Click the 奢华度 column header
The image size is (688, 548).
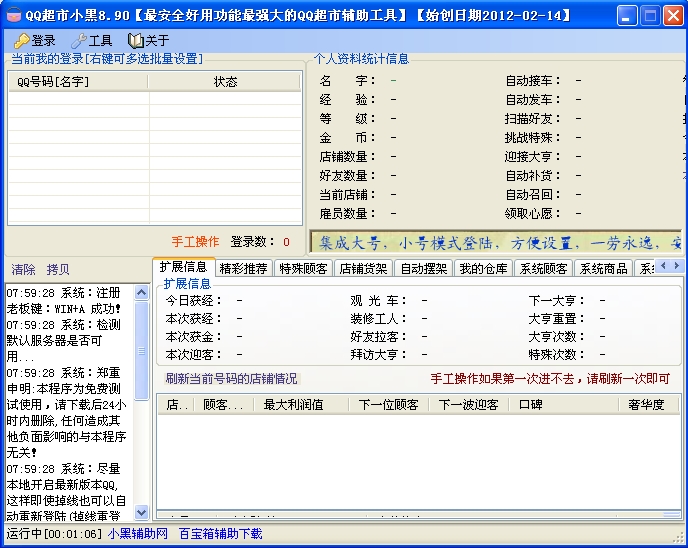pos(649,405)
